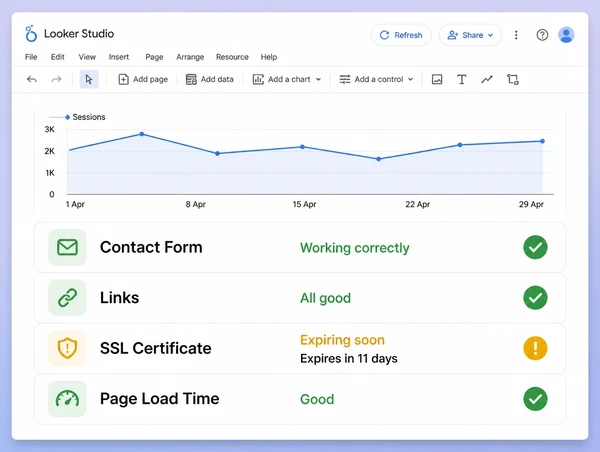
Task: Click the 'Looker Studio' title text
Action: (79, 34)
